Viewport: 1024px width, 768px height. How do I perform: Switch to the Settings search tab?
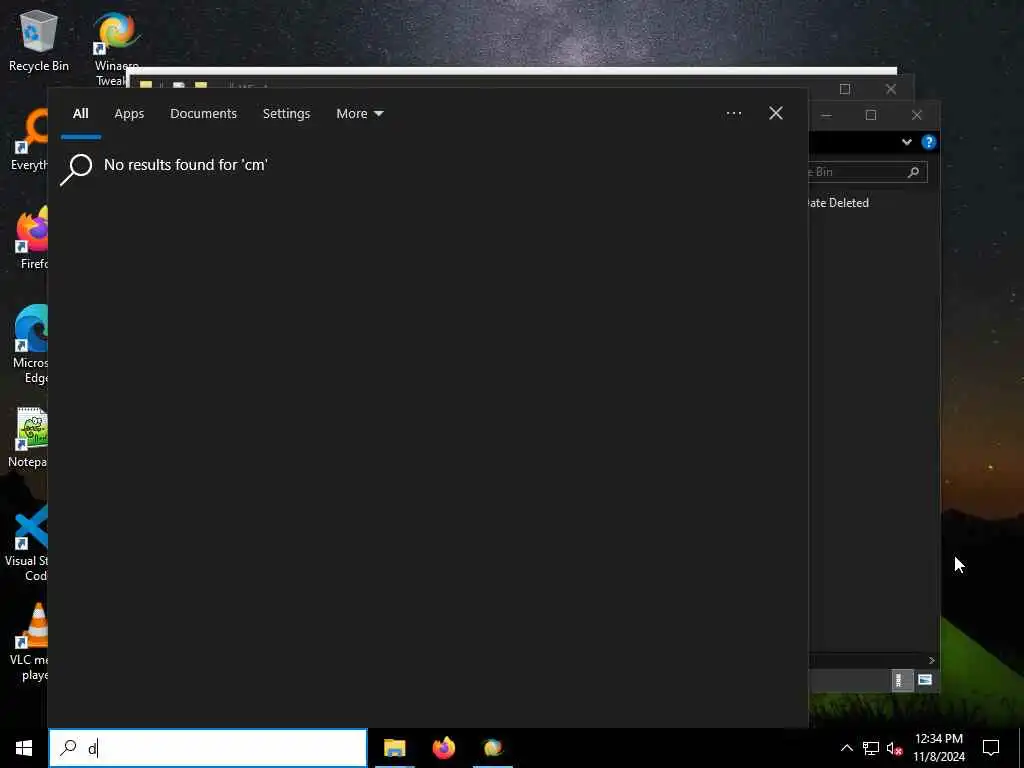[x=286, y=114]
